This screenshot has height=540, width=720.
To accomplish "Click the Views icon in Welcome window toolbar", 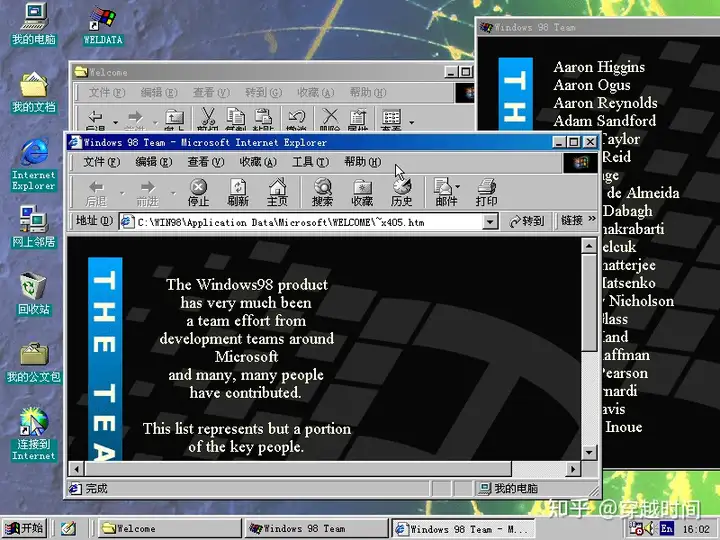I will click(x=391, y=119).
